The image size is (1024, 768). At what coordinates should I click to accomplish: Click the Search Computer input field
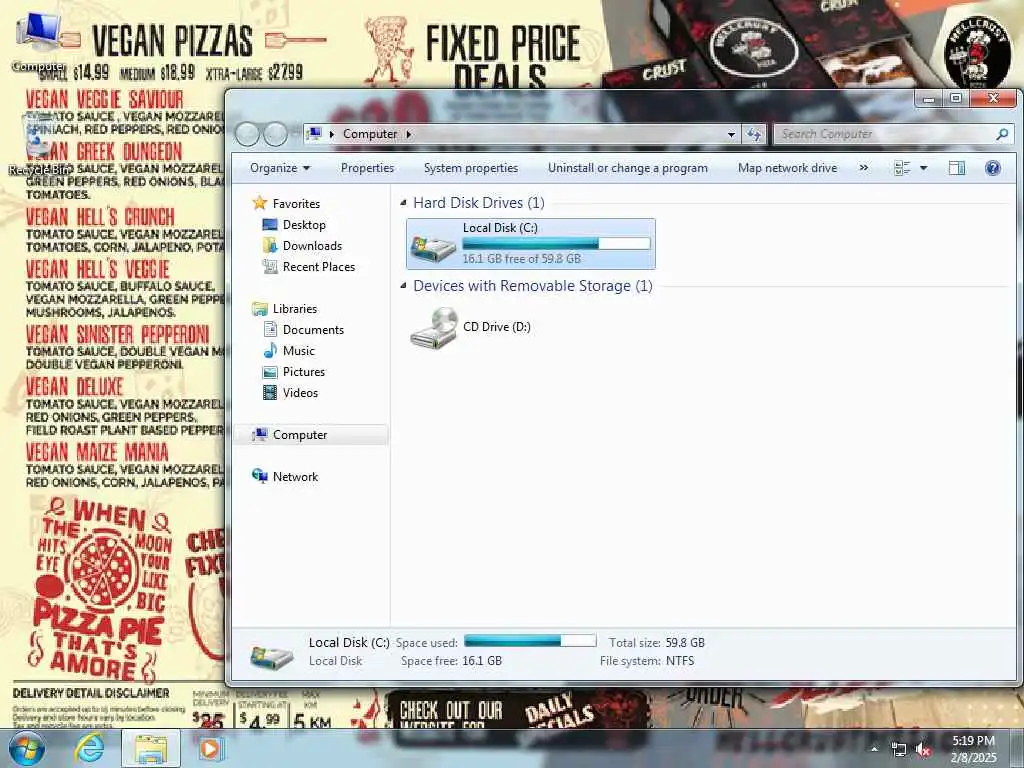(885, 134)
